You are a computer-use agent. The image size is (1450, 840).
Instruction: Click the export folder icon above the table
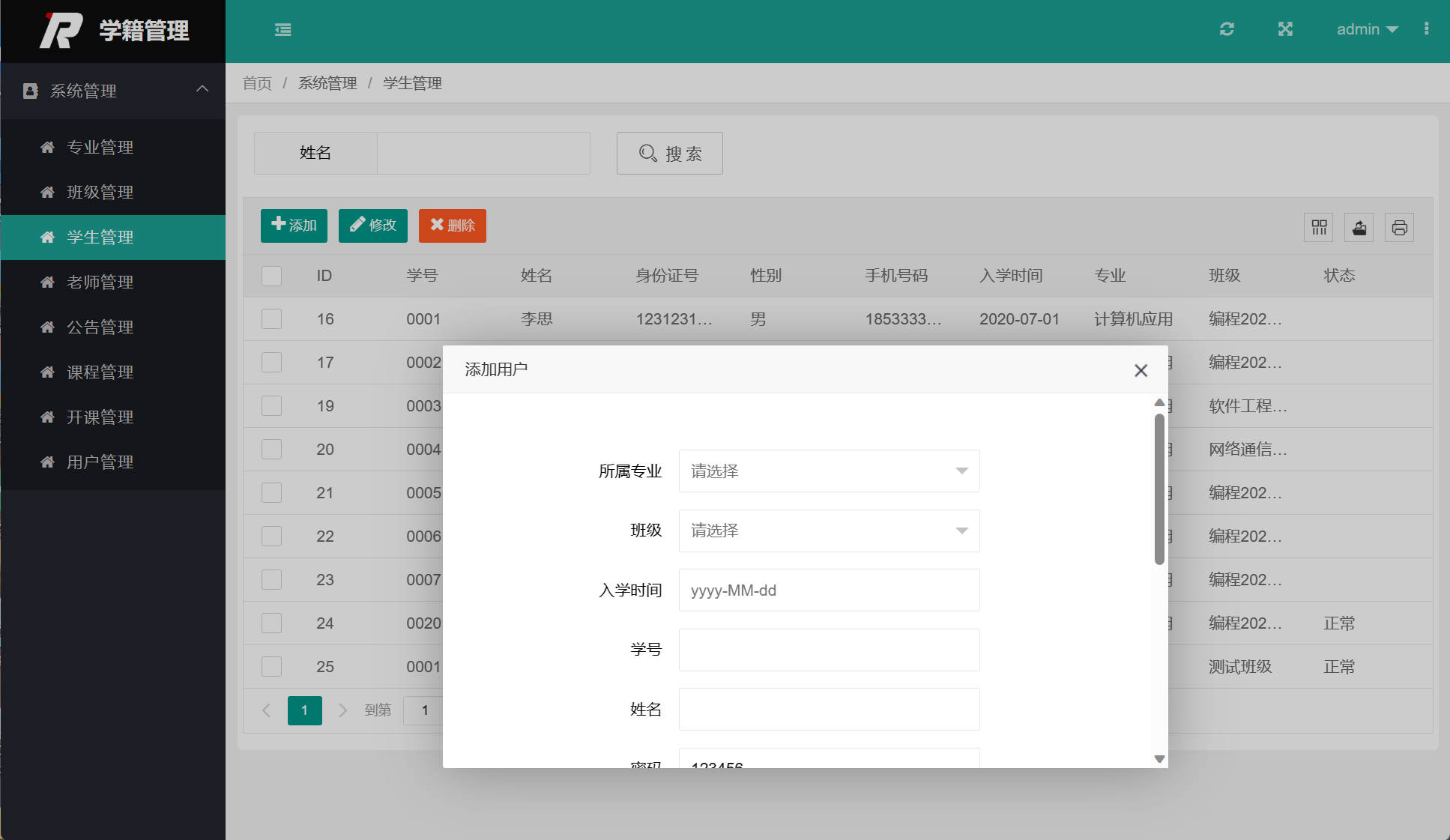(1359, 227)
